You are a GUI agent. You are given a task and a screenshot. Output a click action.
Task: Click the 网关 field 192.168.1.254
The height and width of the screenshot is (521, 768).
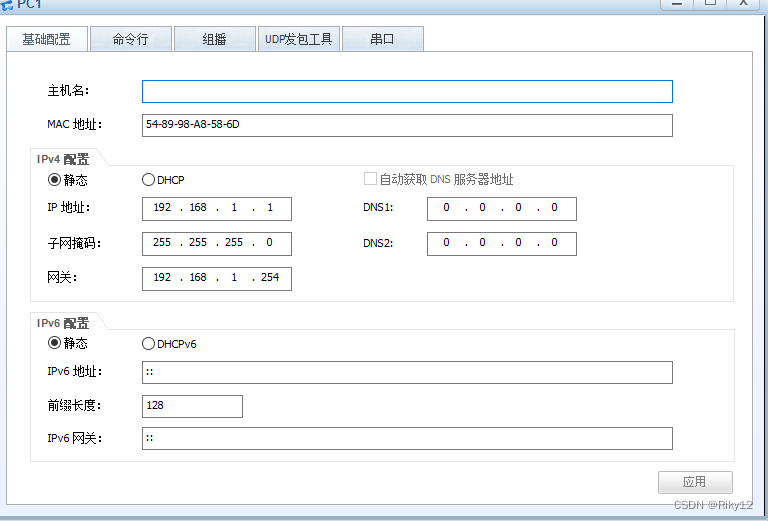pos(216,279)
